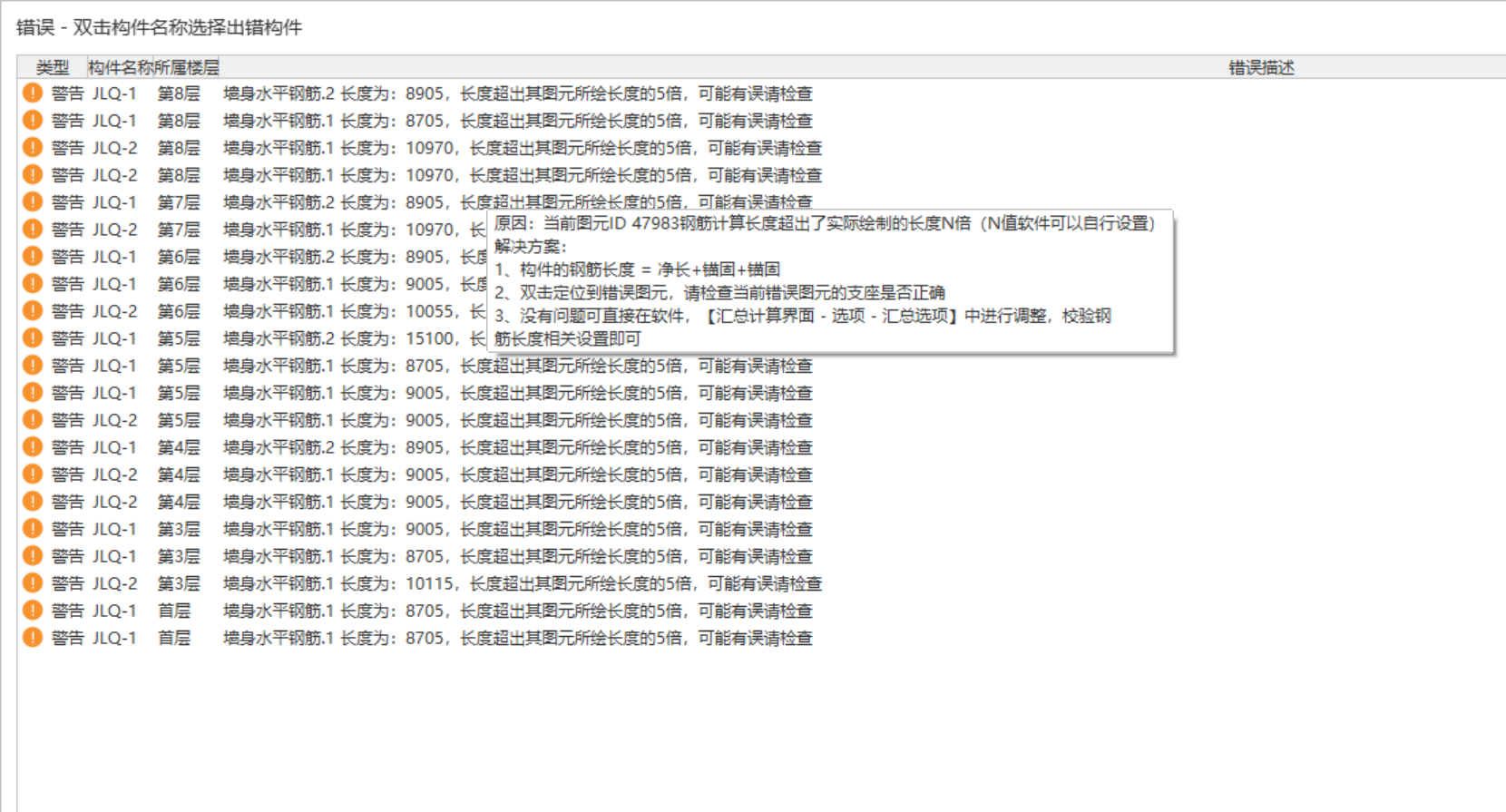Click 第6层 floor cell of JLQ-1 8905 row

[179, 257]
